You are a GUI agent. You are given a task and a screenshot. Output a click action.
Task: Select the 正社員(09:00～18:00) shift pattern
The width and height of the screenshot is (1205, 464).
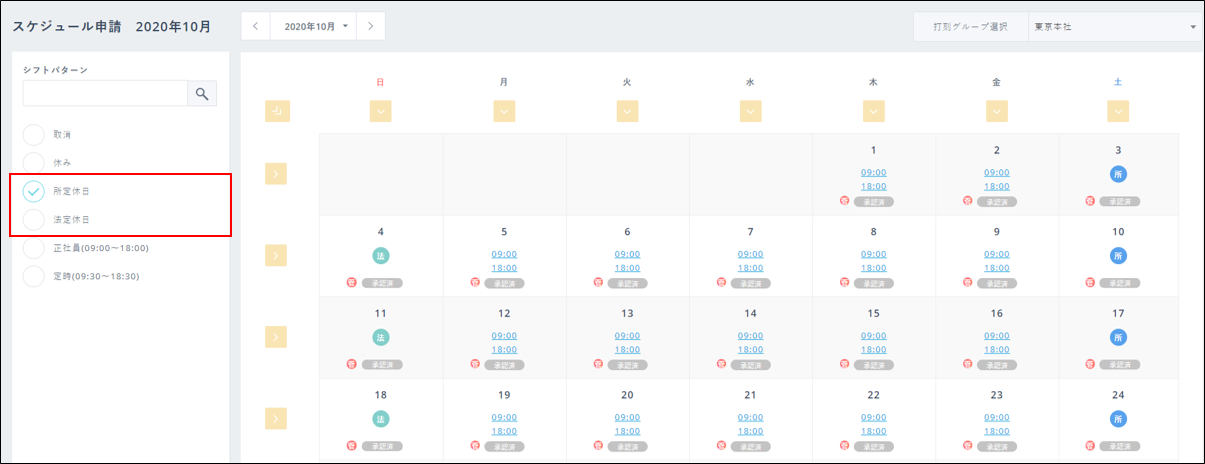[34, 248]
